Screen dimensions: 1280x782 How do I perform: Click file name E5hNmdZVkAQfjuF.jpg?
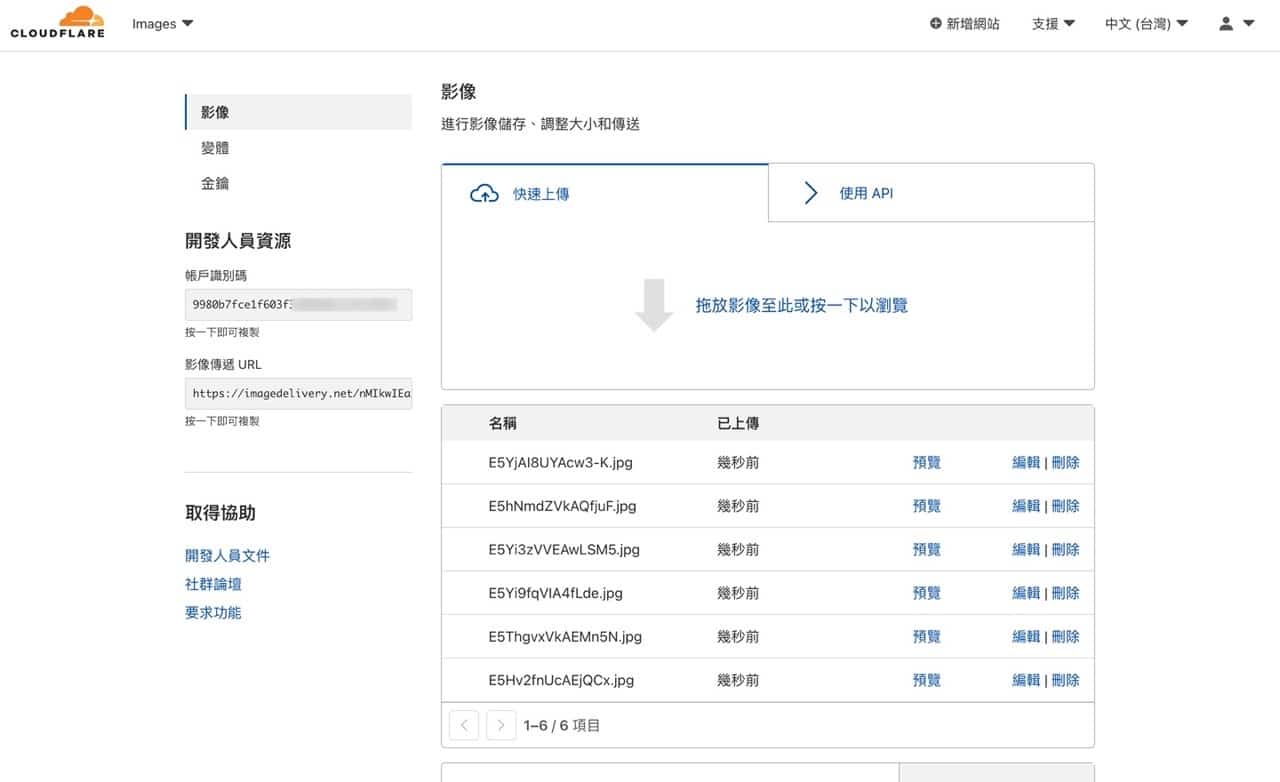click(562, 506)
